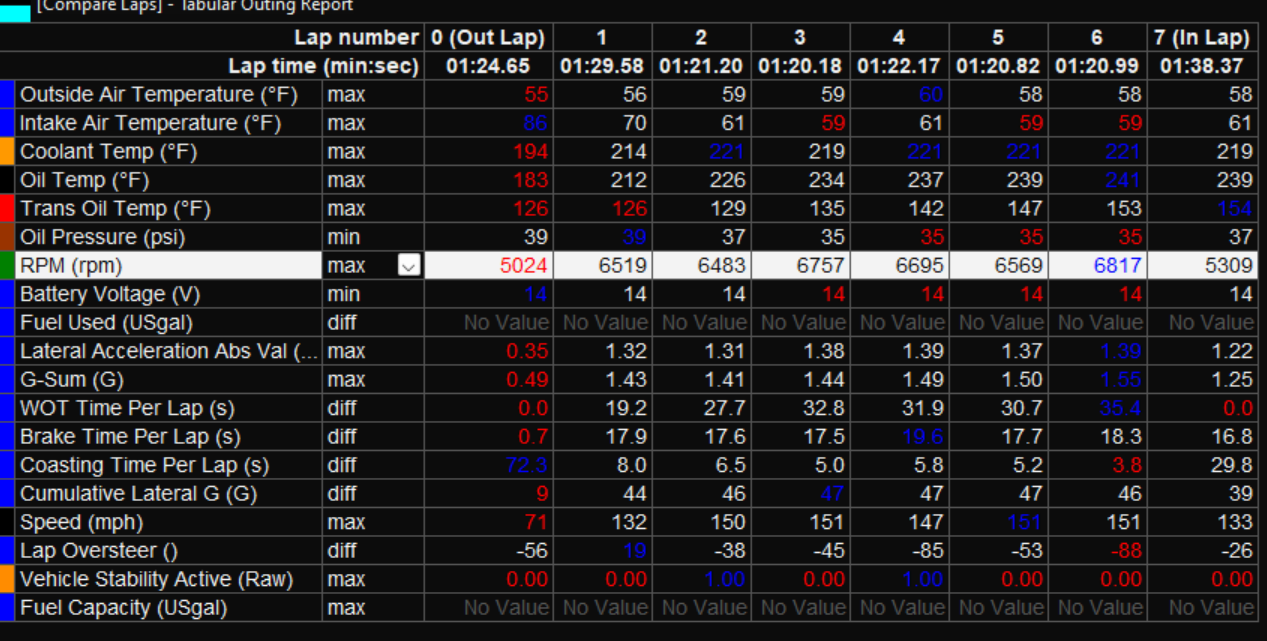Click the Coasting Time value 72.3
Screen dimensions: 1267x641
point(525,465)
